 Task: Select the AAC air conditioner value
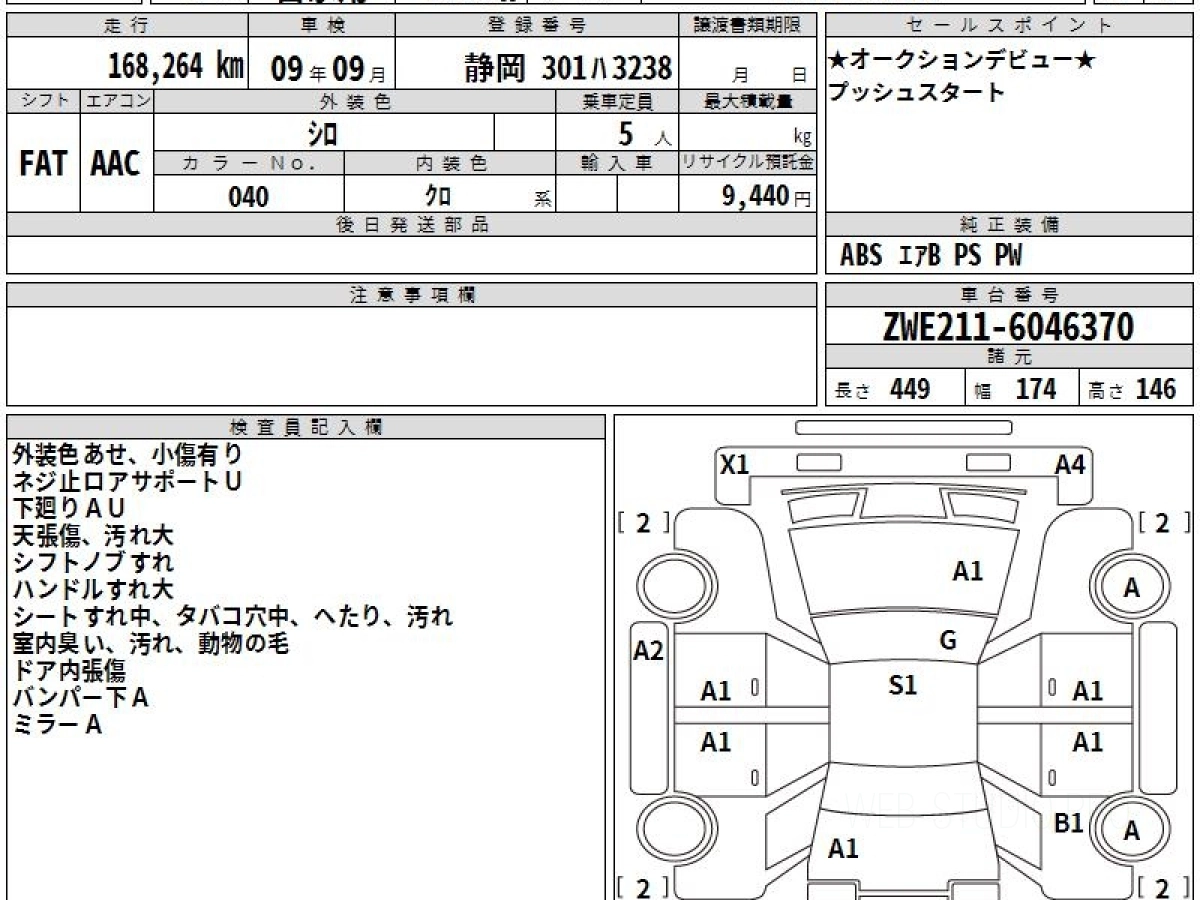pyautogui.click(x=116, y=164)
